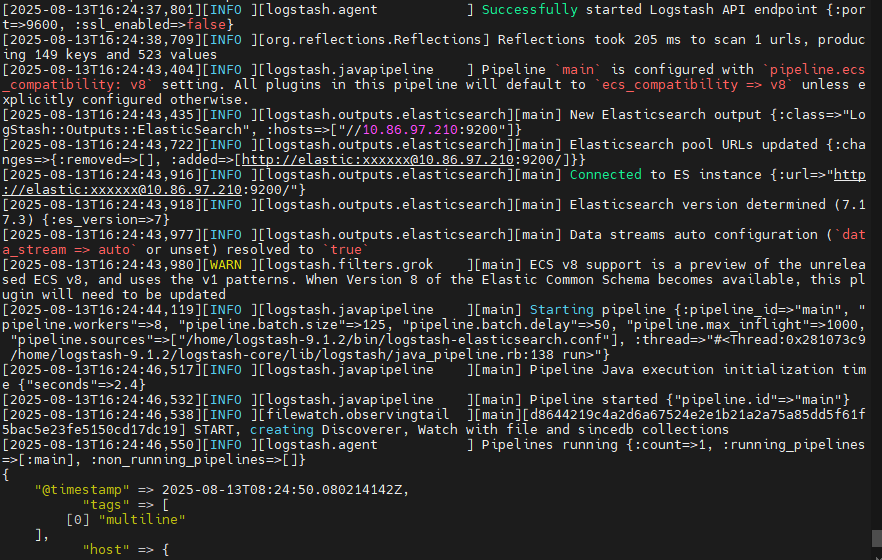Click the timestamp 2025-08-13T16:24:46,532
Image resolution: width=882 pixels, height=560 pixels.
click(101, 400)
